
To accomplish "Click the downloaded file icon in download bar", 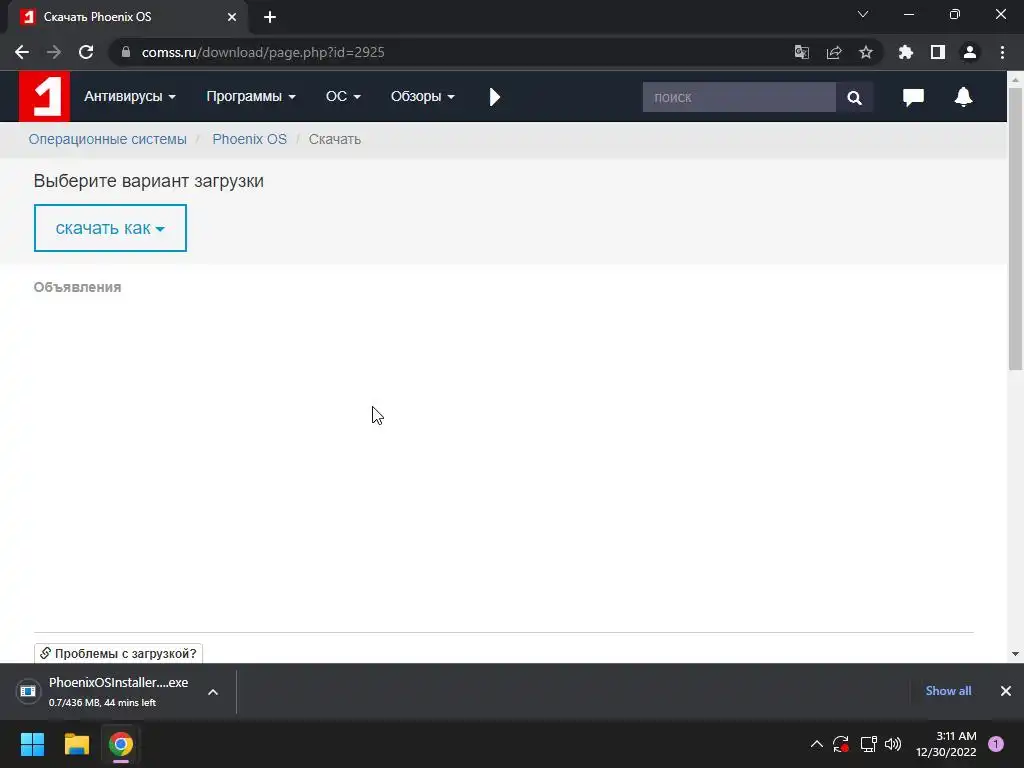I will pyautogui.click(x=28, y=691).
